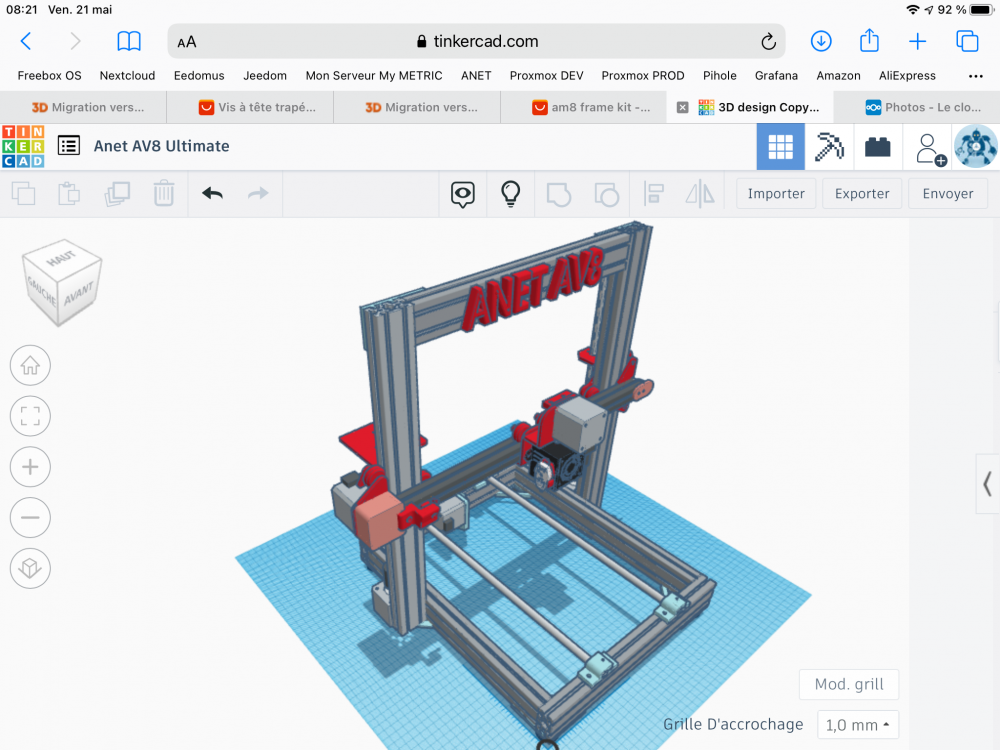Open the ANET bookmark

(x=476, y=75)
